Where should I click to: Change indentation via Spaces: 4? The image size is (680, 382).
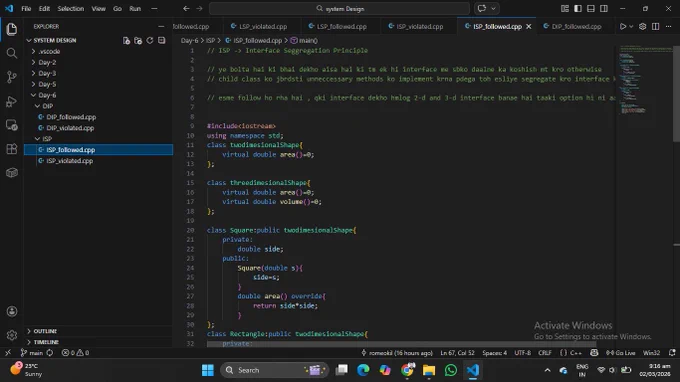(494, 353)
